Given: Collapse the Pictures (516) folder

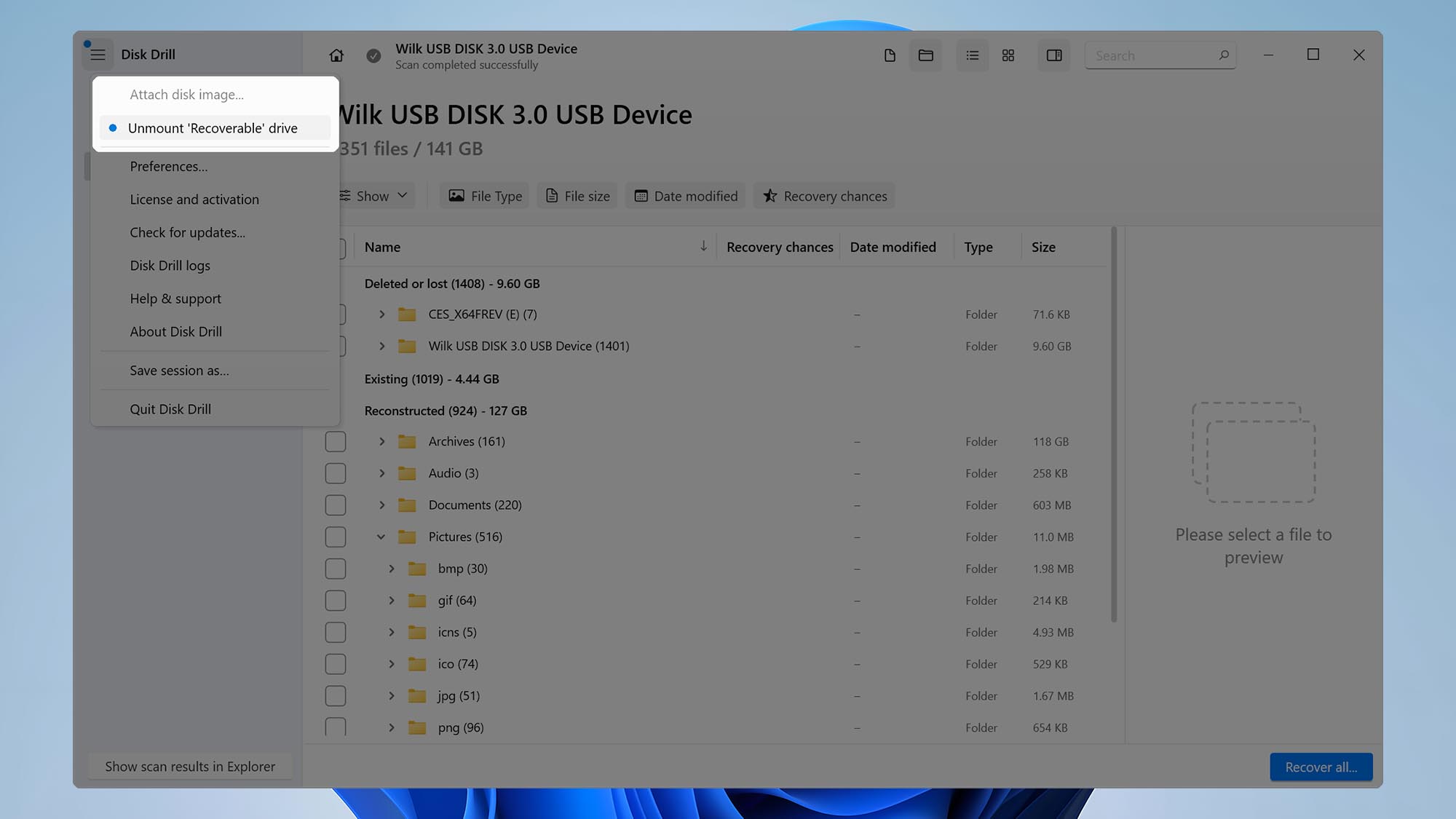Looking at the screenshot, I should coord(381,537).
